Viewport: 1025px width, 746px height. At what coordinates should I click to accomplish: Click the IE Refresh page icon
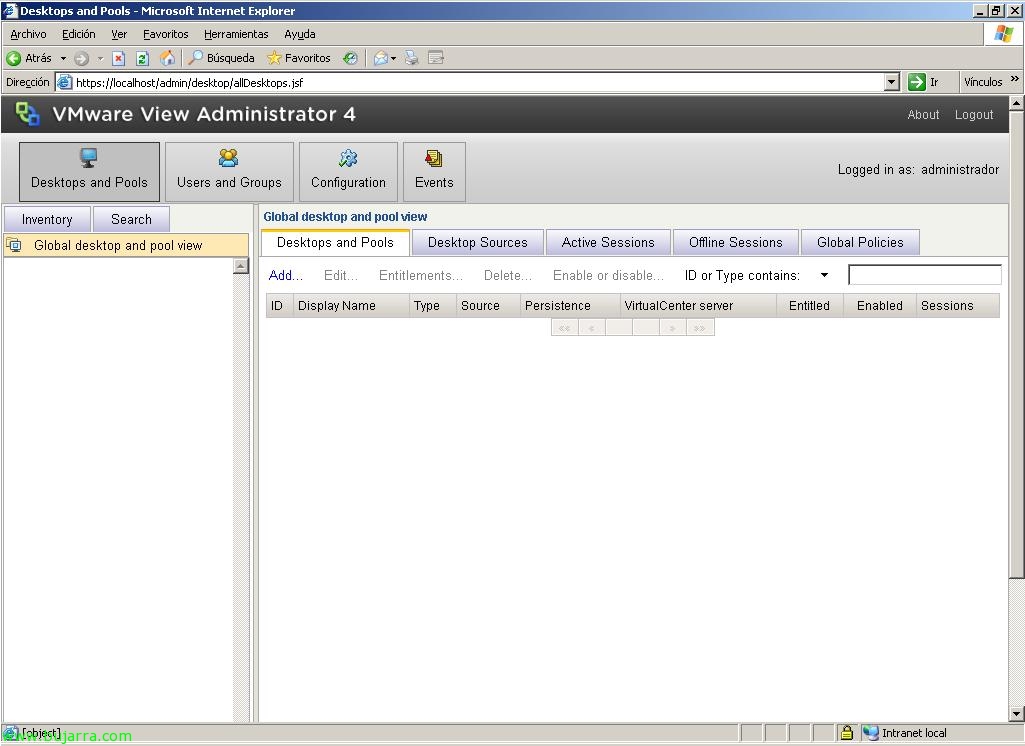pyautogui.click(x=143, y=59)
